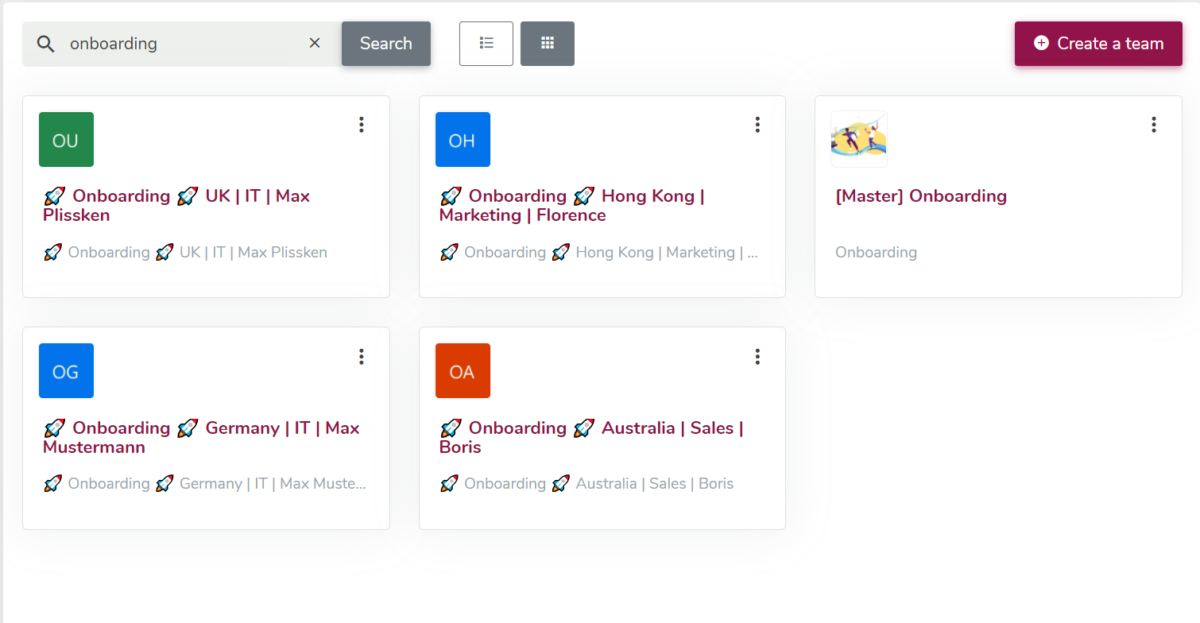Open kebab menu on Germany IT card
This screenshot has width=1200, height=623.
point(361,356)
